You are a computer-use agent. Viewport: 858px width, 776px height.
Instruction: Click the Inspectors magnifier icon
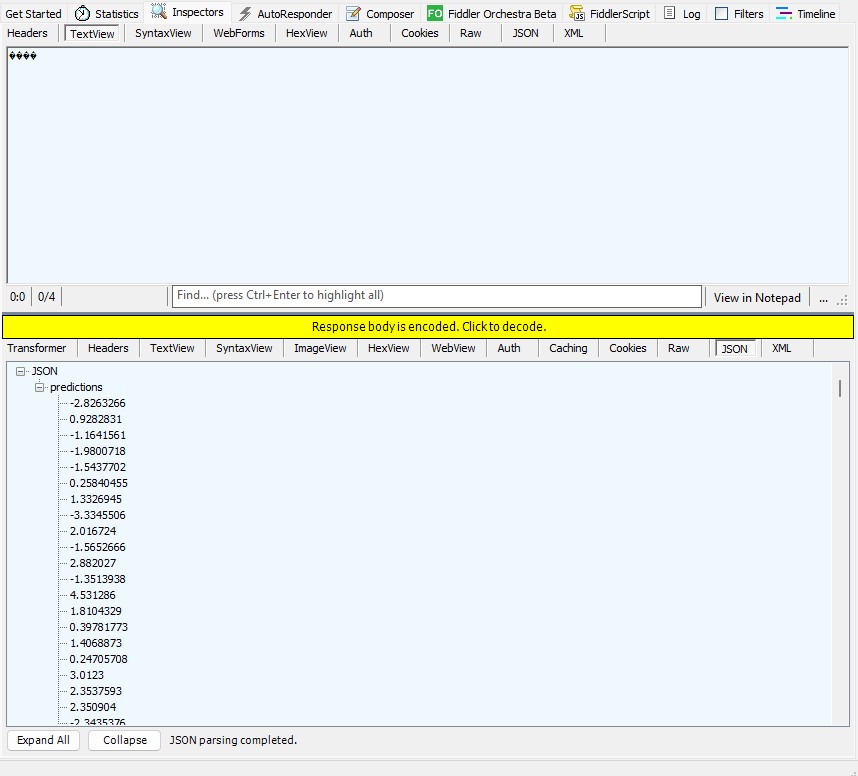[x=159, y=13]
